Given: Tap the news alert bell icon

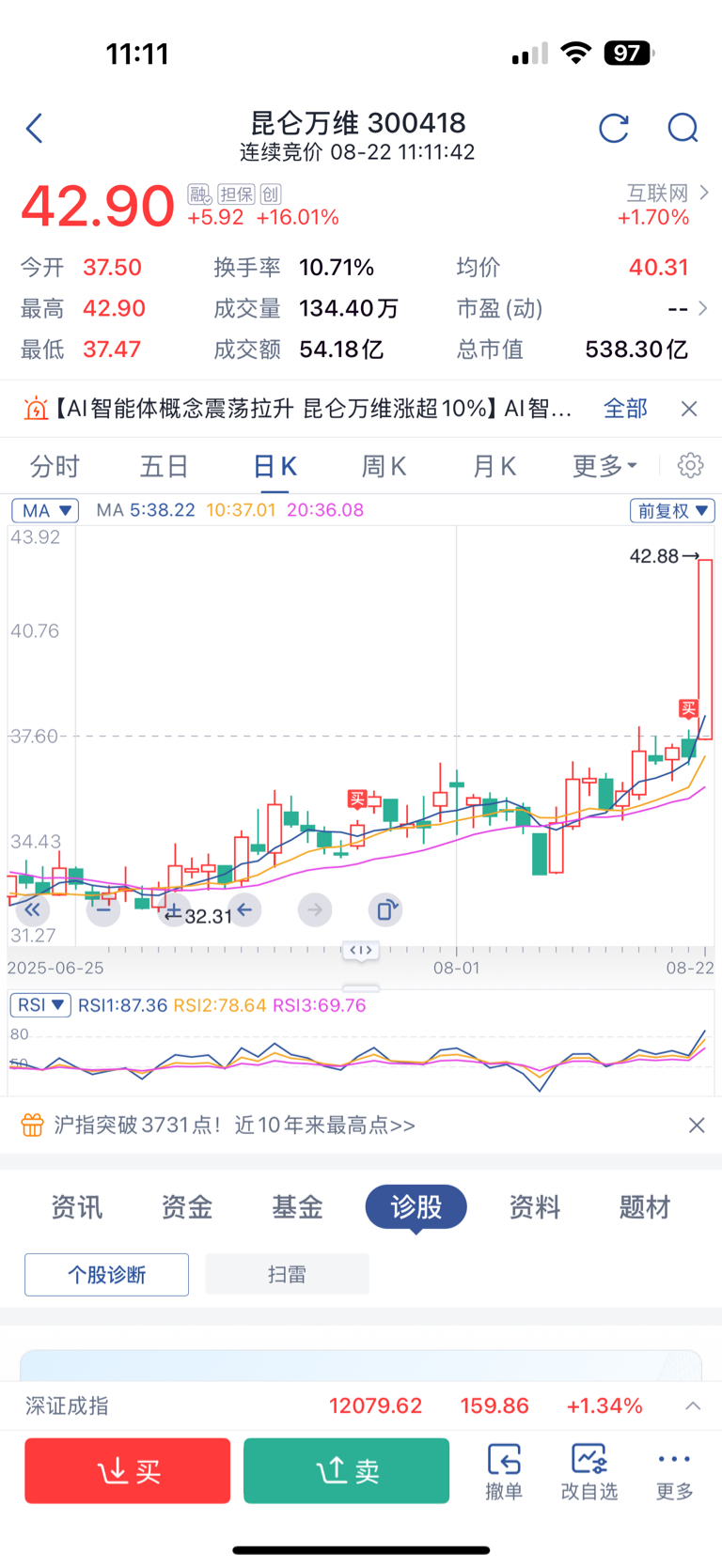Looking at the screenshot, I should tap(36, 409).
